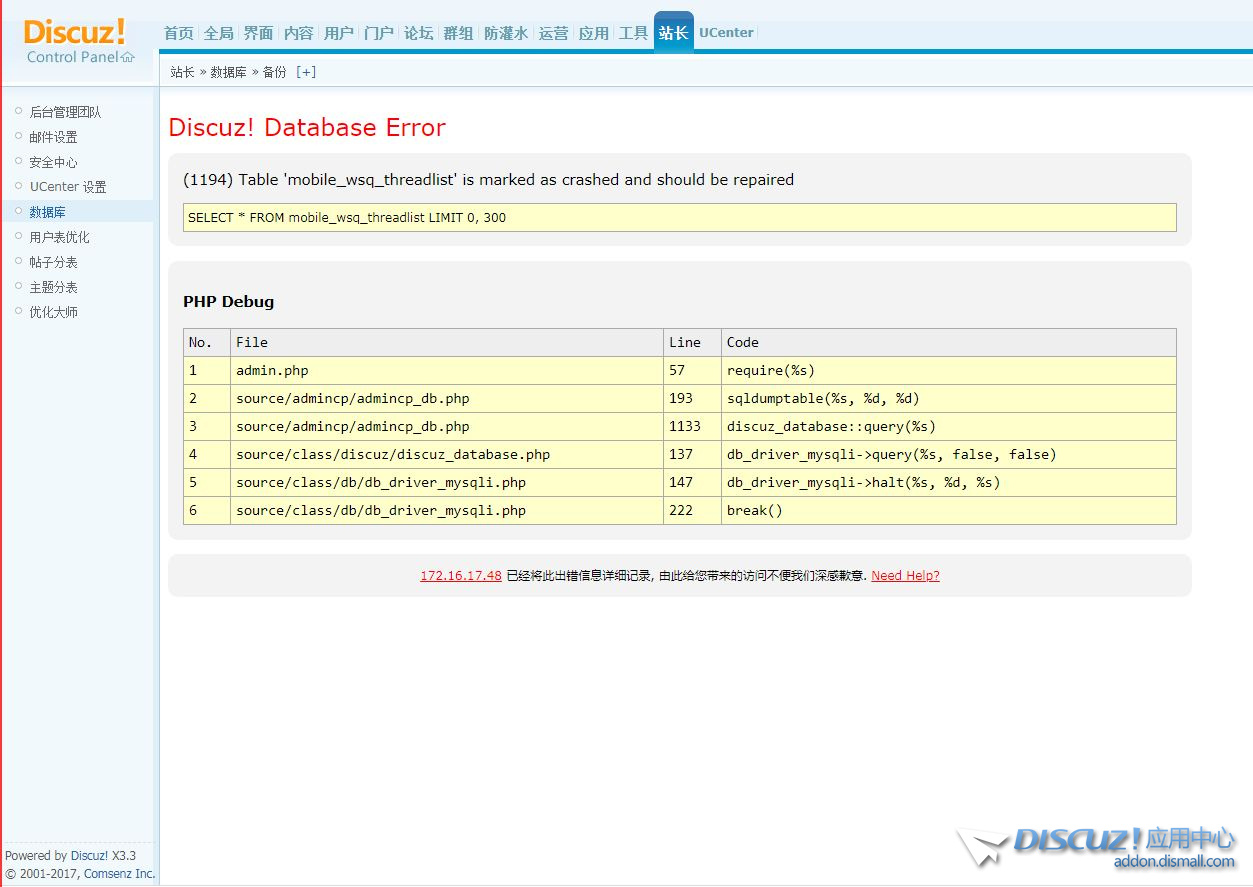Click the Need Help? link
This screenshot has height=887, width=1253.
pos(905,576)
